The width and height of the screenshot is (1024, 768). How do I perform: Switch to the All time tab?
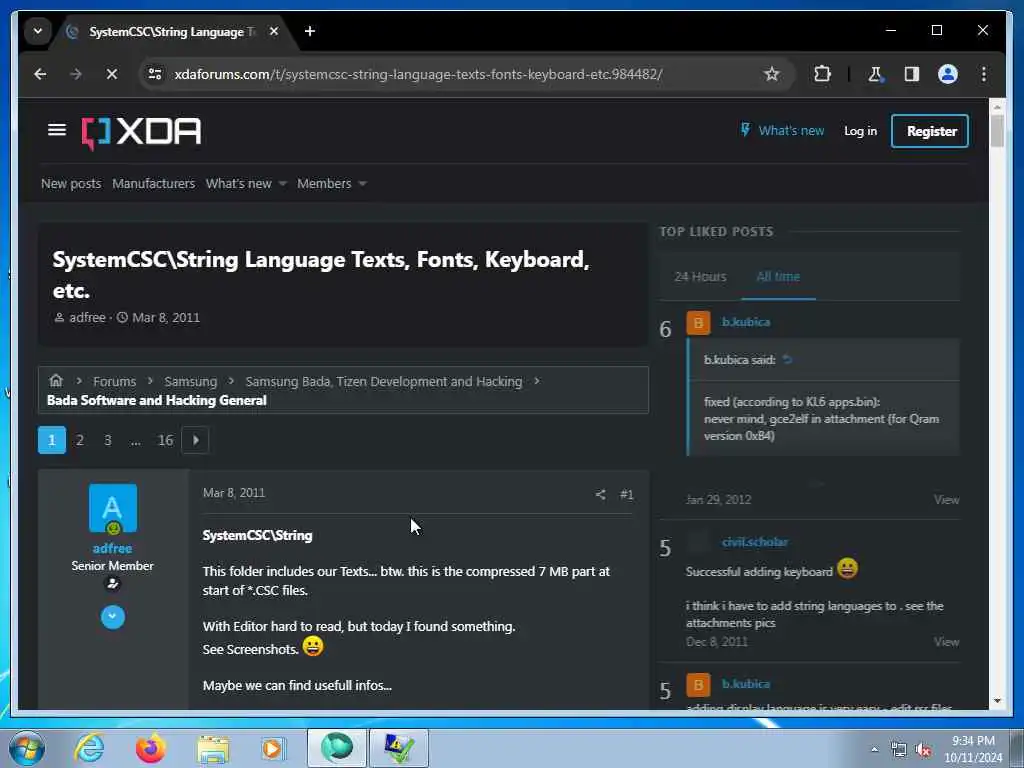coord(778,276)
